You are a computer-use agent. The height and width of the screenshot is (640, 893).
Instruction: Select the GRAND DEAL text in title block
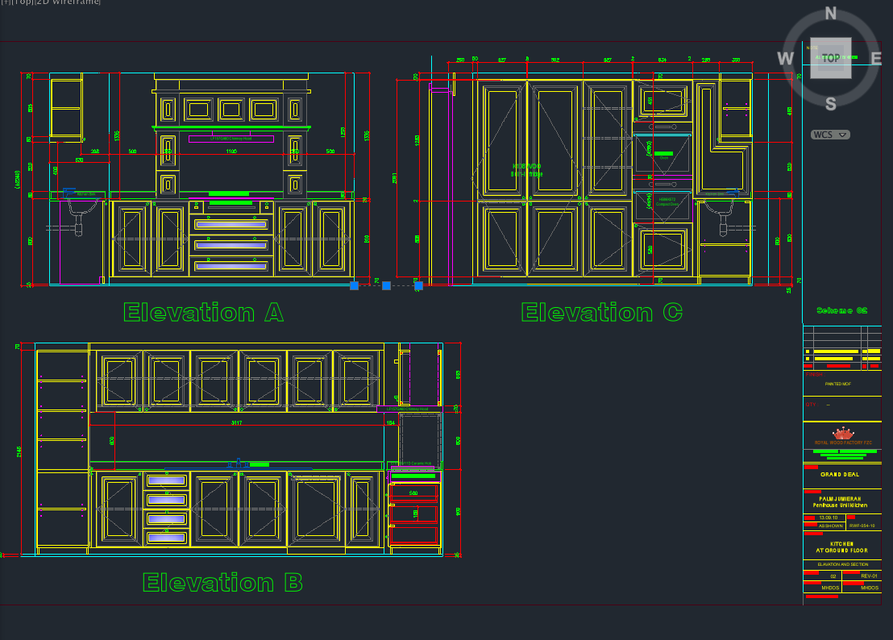(842, 475)
